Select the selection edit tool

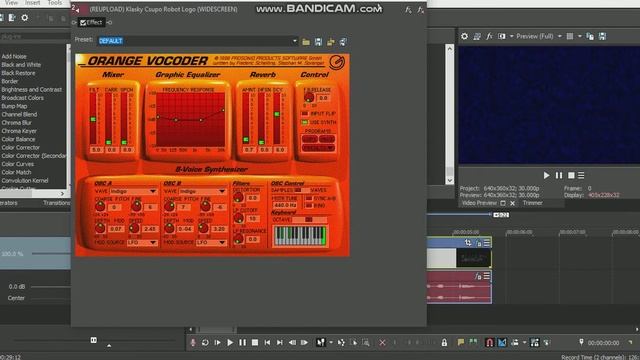click(x=354, y=342)
